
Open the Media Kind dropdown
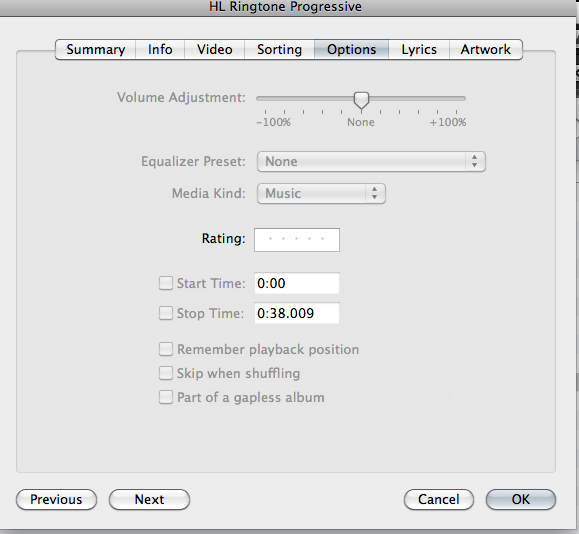(321, 194)
